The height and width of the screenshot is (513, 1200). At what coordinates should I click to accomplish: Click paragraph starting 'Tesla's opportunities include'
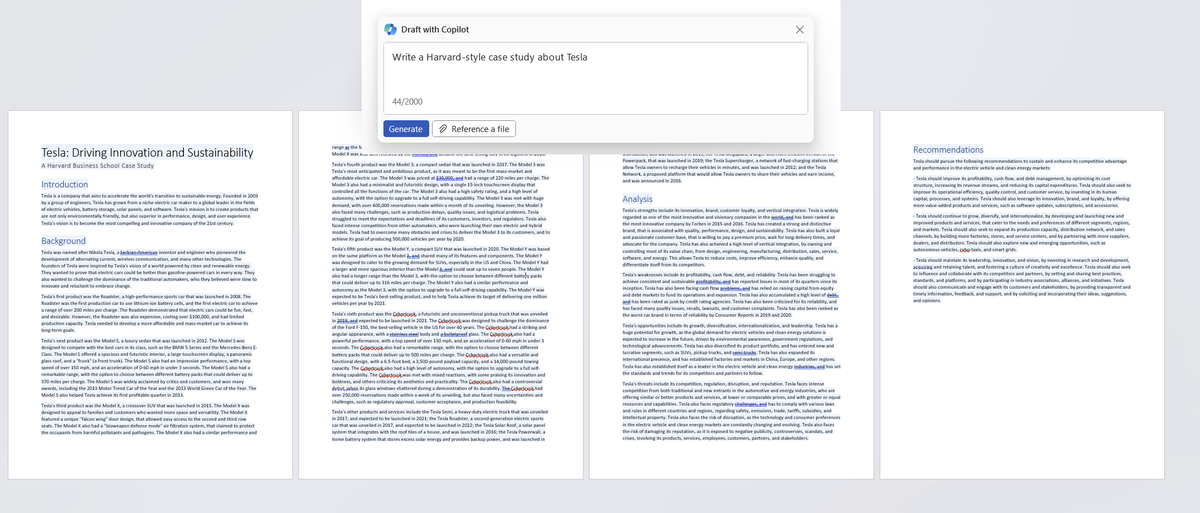730,352
